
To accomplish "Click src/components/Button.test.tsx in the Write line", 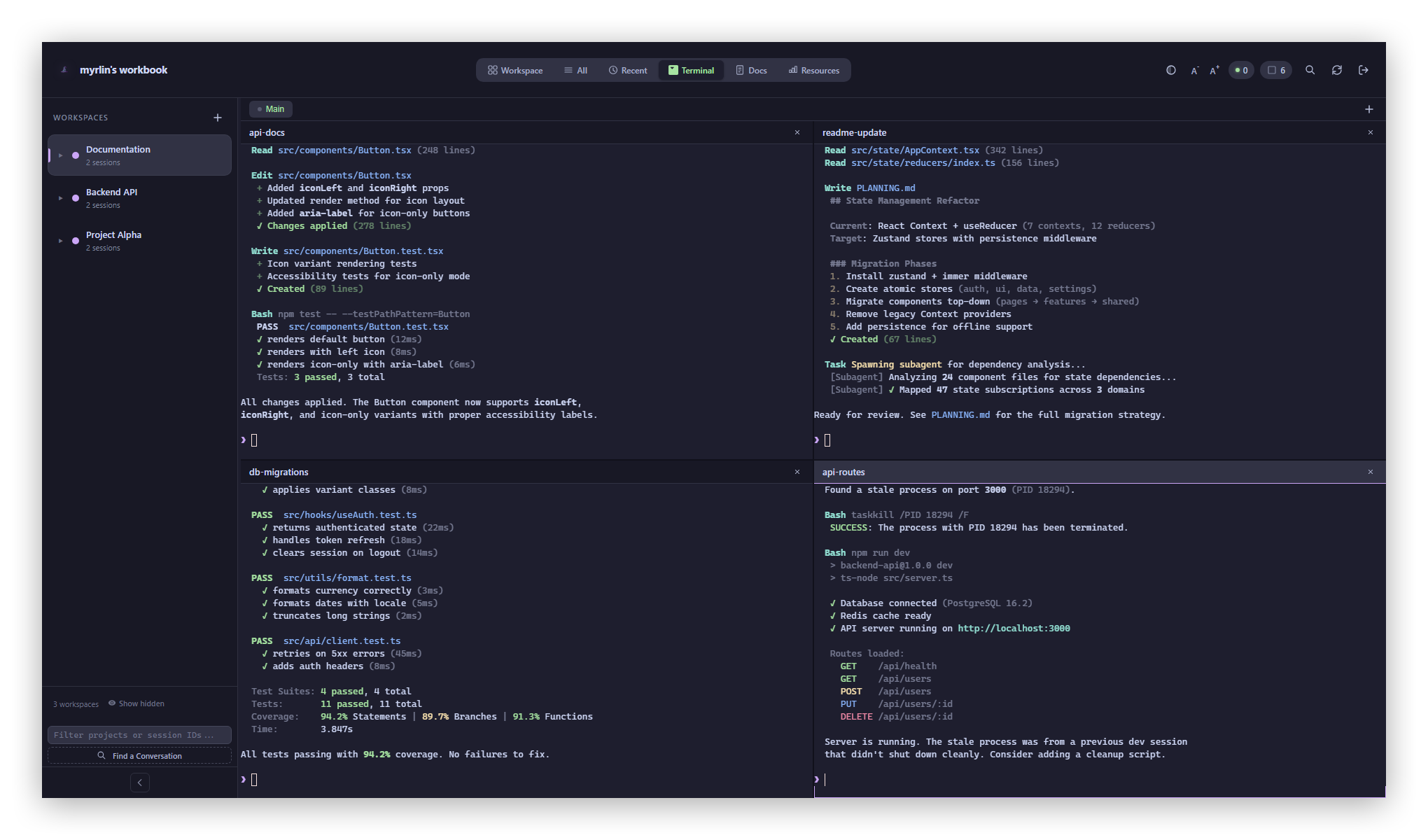I will 363,251.
